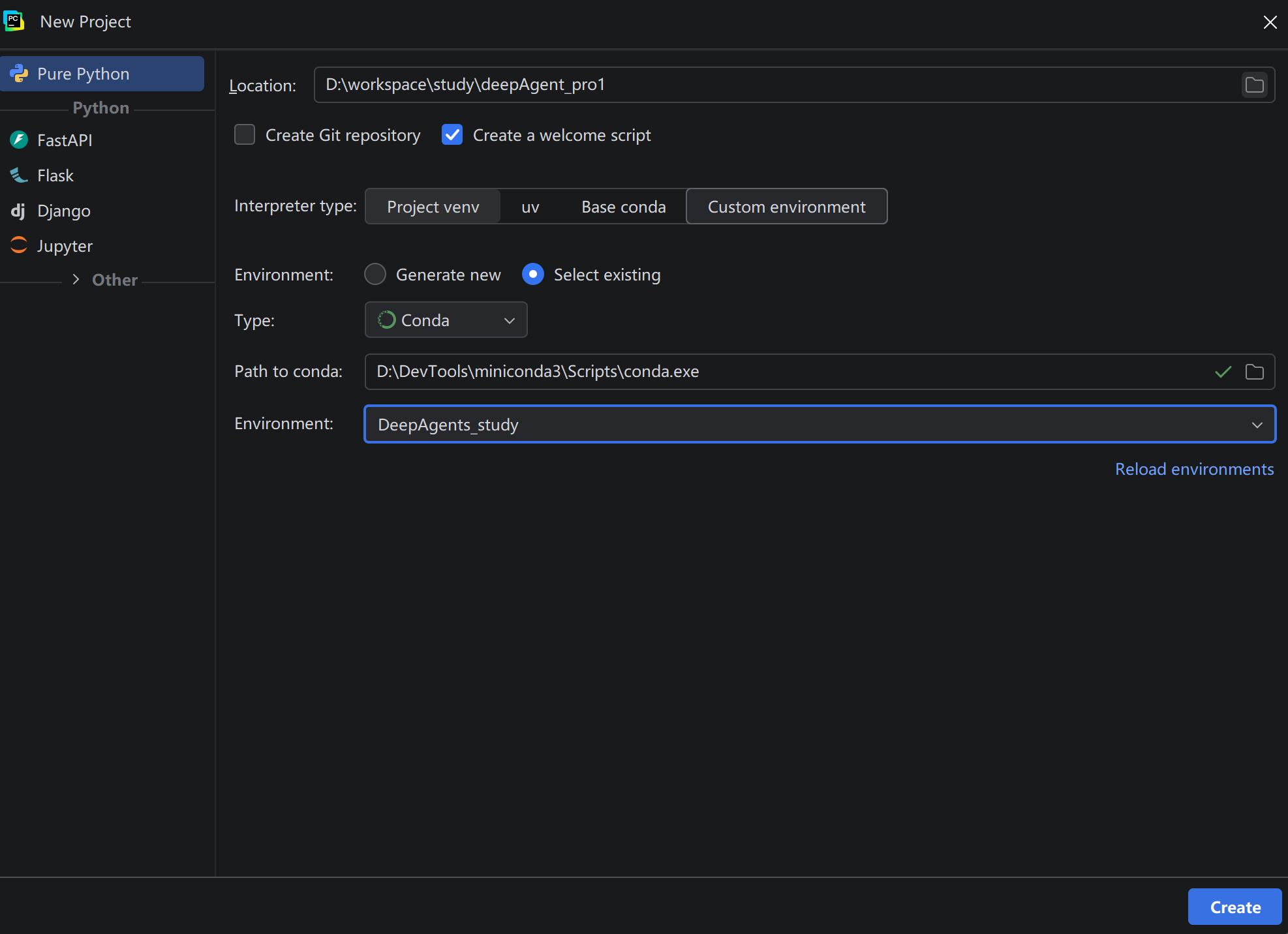Click the Pure Python project type icon

click(x=19, y=74)
